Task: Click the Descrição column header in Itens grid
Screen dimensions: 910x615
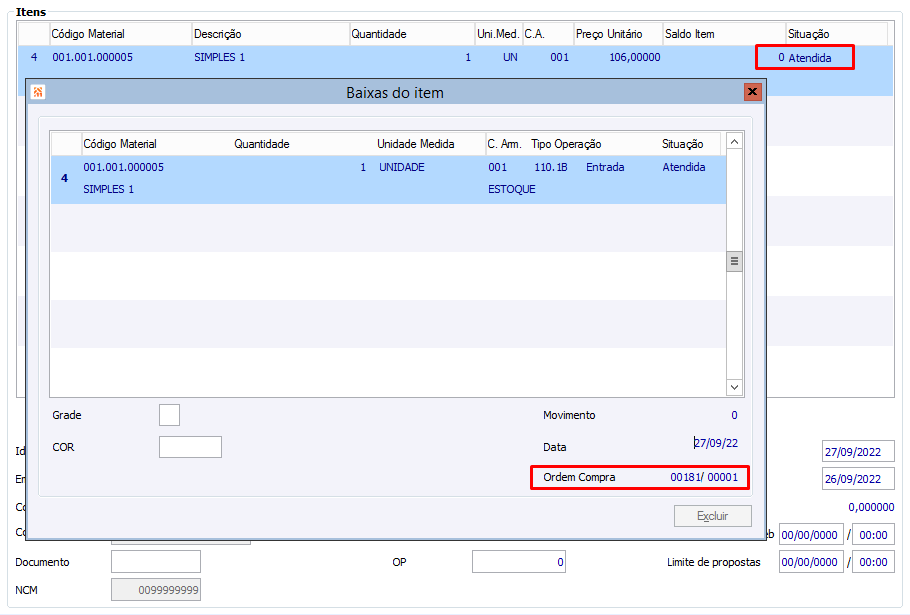Action: coord(218,34)
